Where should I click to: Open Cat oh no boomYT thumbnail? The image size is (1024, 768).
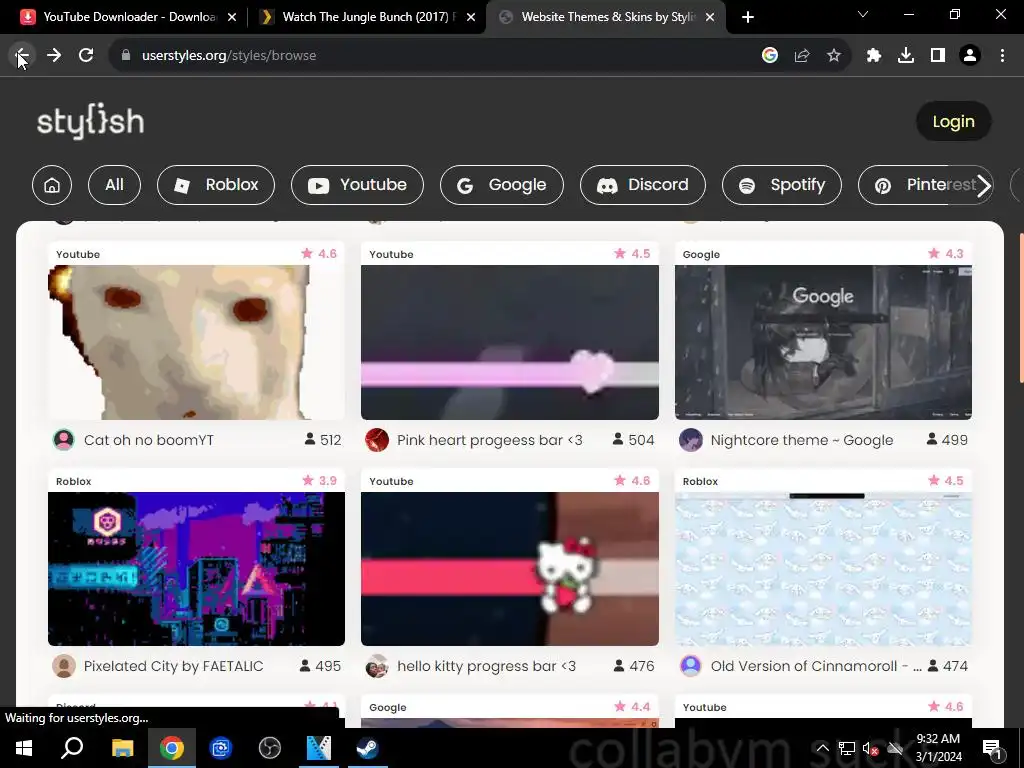tap(197, 342)
